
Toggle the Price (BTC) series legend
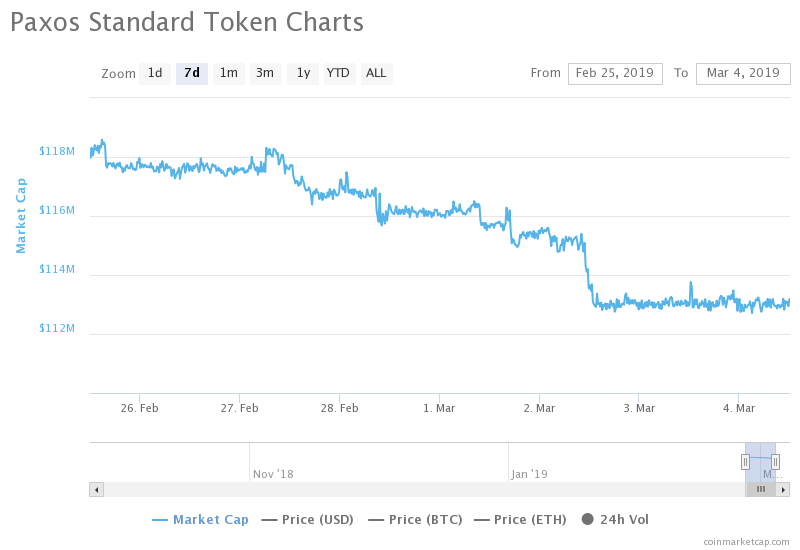[x=415, y=520]
